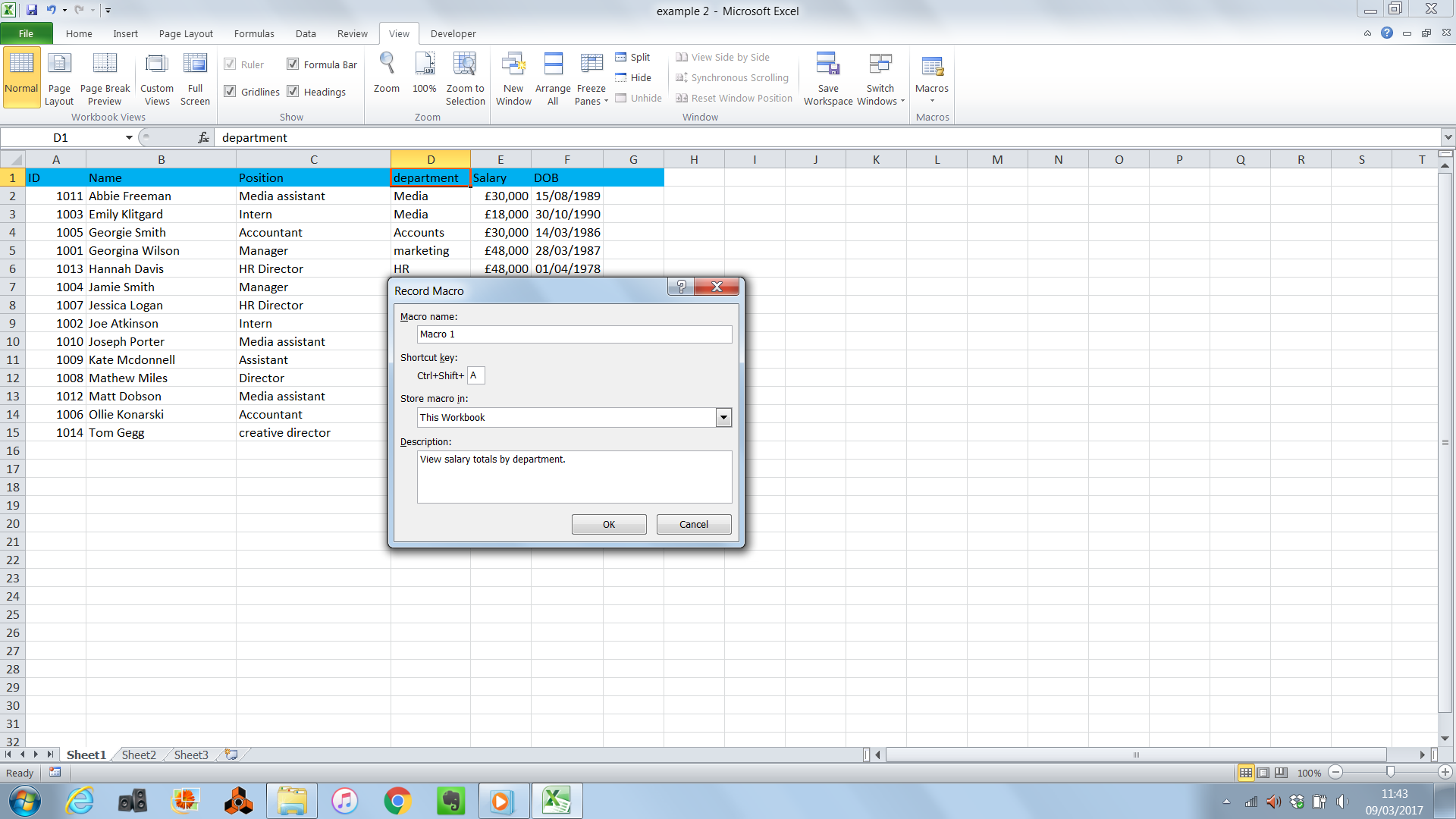Click the Select All corner button
Viewport: 1456px width, 819px height.
point(13,159)
